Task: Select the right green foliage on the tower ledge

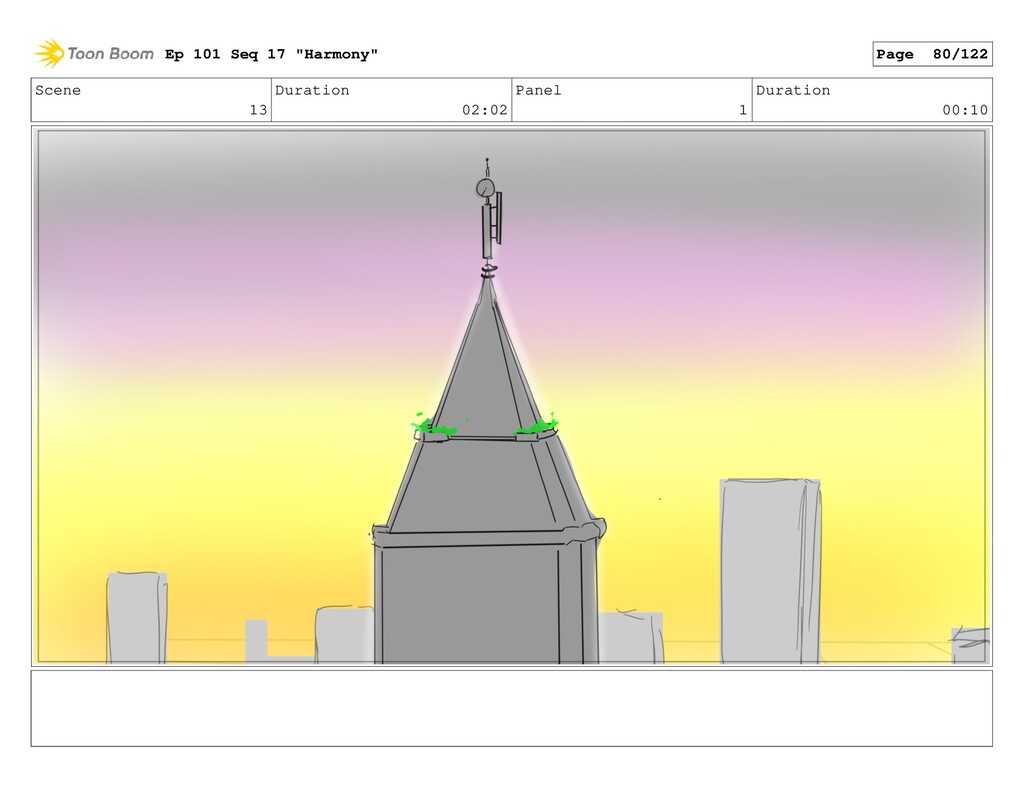Action: (x=536, y=428)
